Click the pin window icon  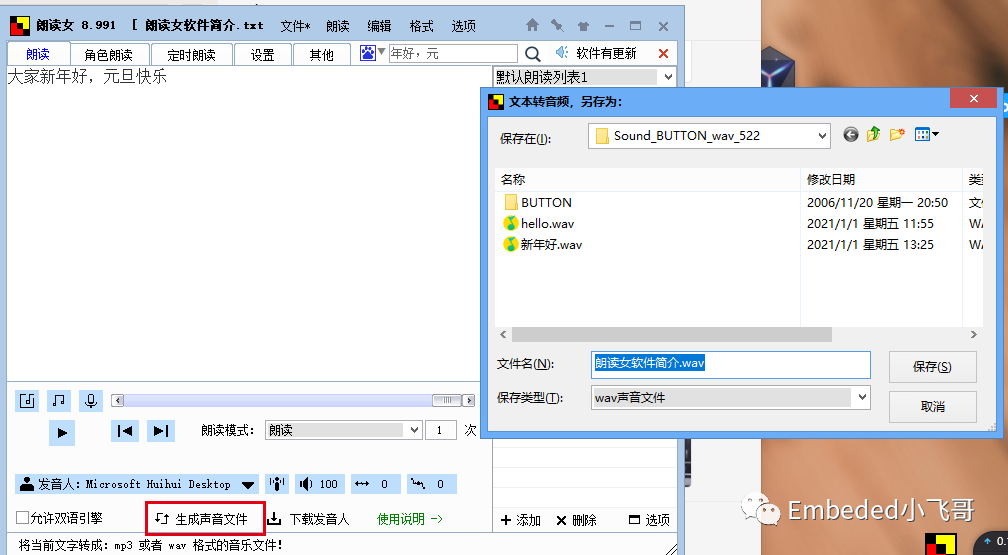(x=557, y=26)
